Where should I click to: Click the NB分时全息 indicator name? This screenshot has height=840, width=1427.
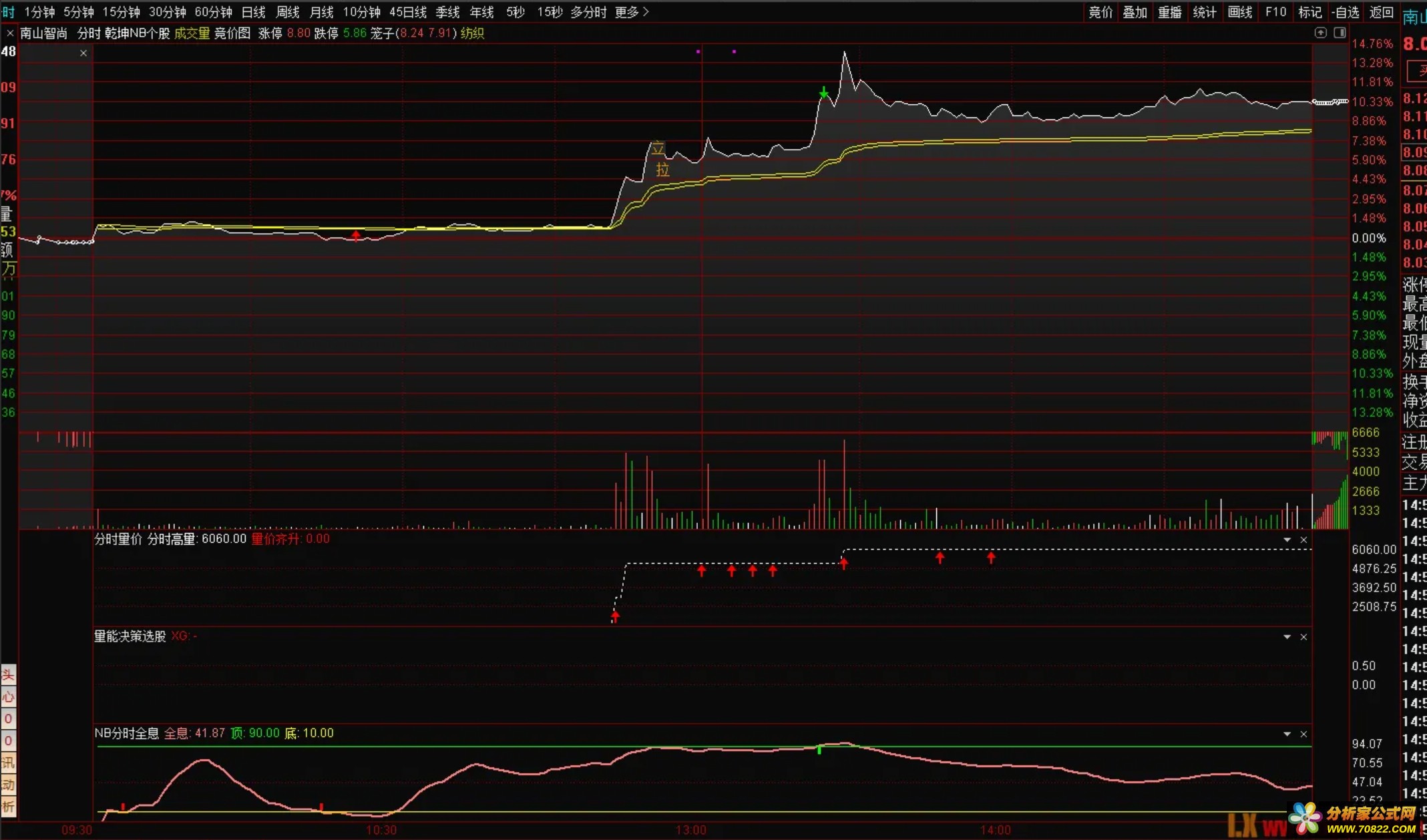pyautogui.click(x=126, y=733)
